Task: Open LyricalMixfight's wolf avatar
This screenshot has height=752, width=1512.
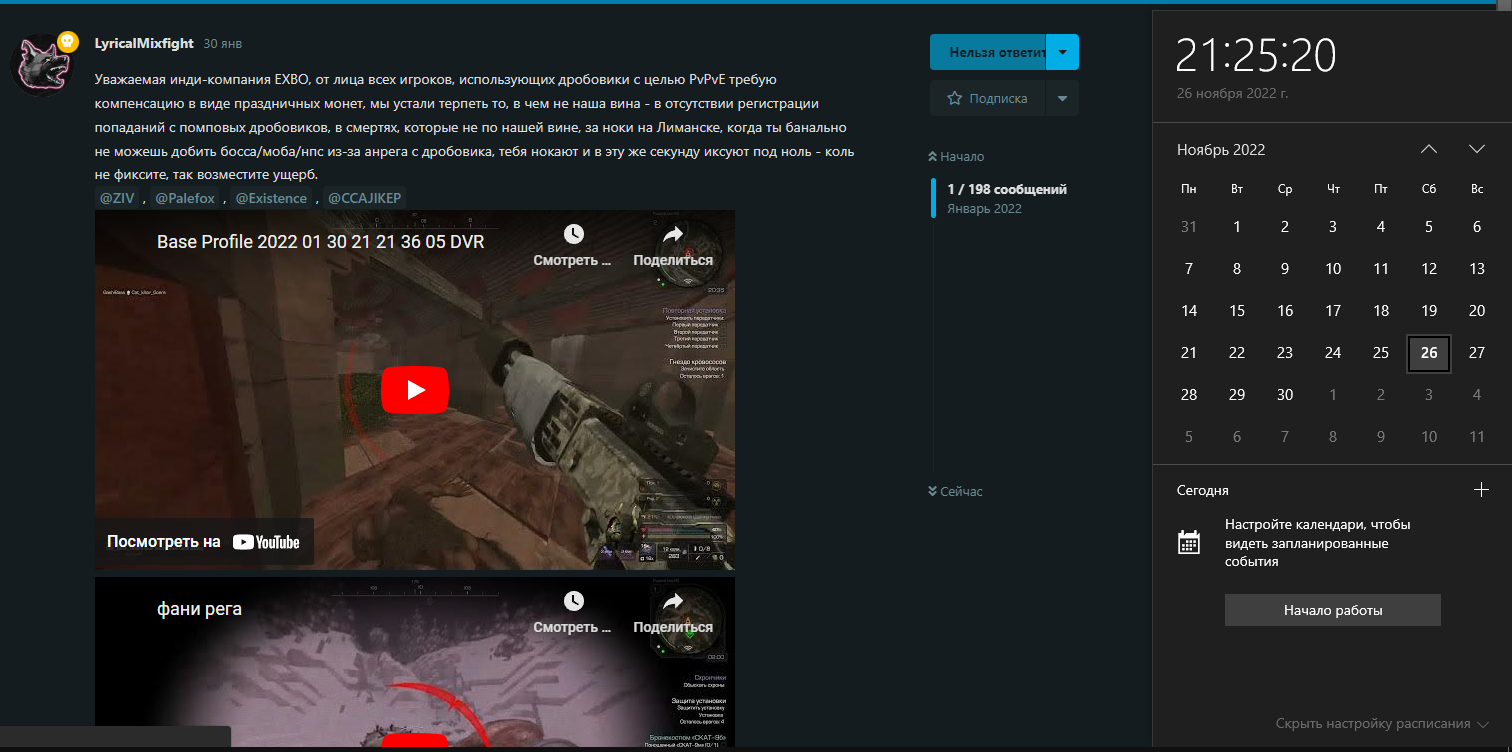Action: (43, 66)
